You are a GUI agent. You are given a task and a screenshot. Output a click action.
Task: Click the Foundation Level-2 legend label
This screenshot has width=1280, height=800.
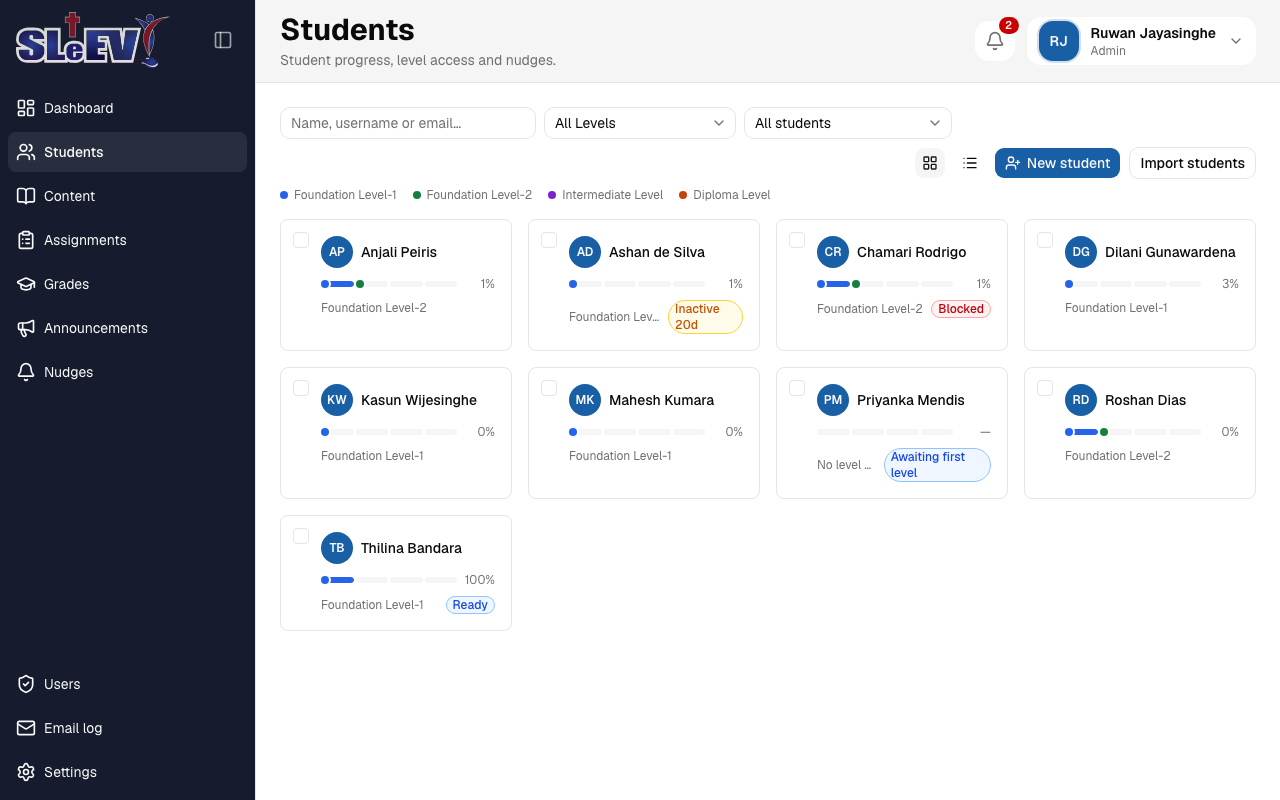(x=479, y=195)
